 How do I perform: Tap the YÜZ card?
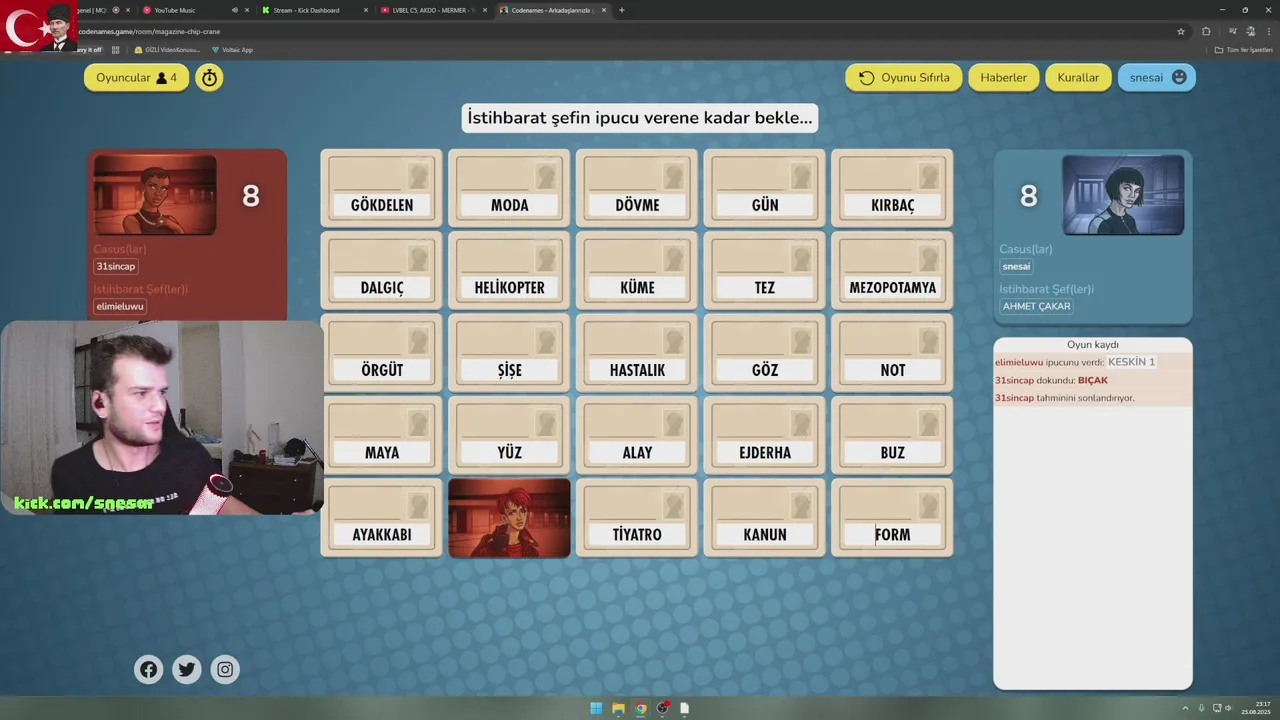[x=509, y=435]
